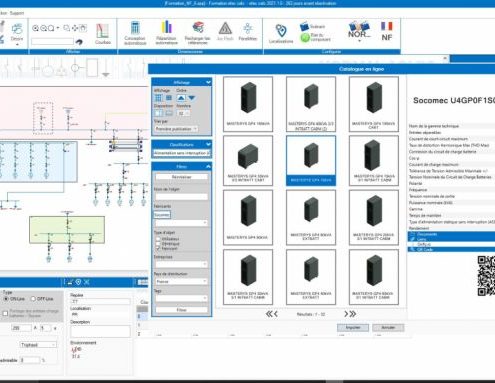Launch Conception automatique calculator icon
This screenshot has width=495, height=383.
click(135, 33)
